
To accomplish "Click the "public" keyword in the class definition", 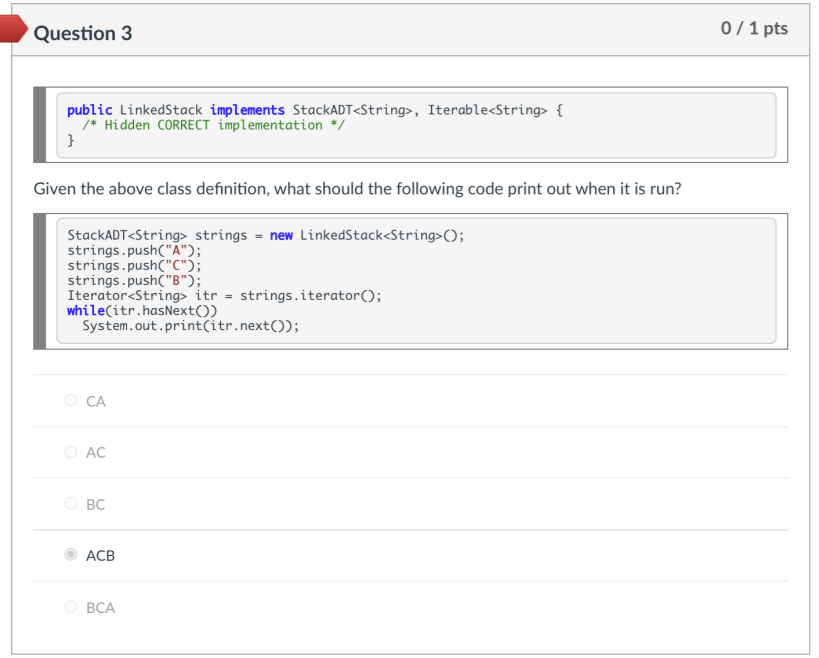I will (x=89, y=110).
